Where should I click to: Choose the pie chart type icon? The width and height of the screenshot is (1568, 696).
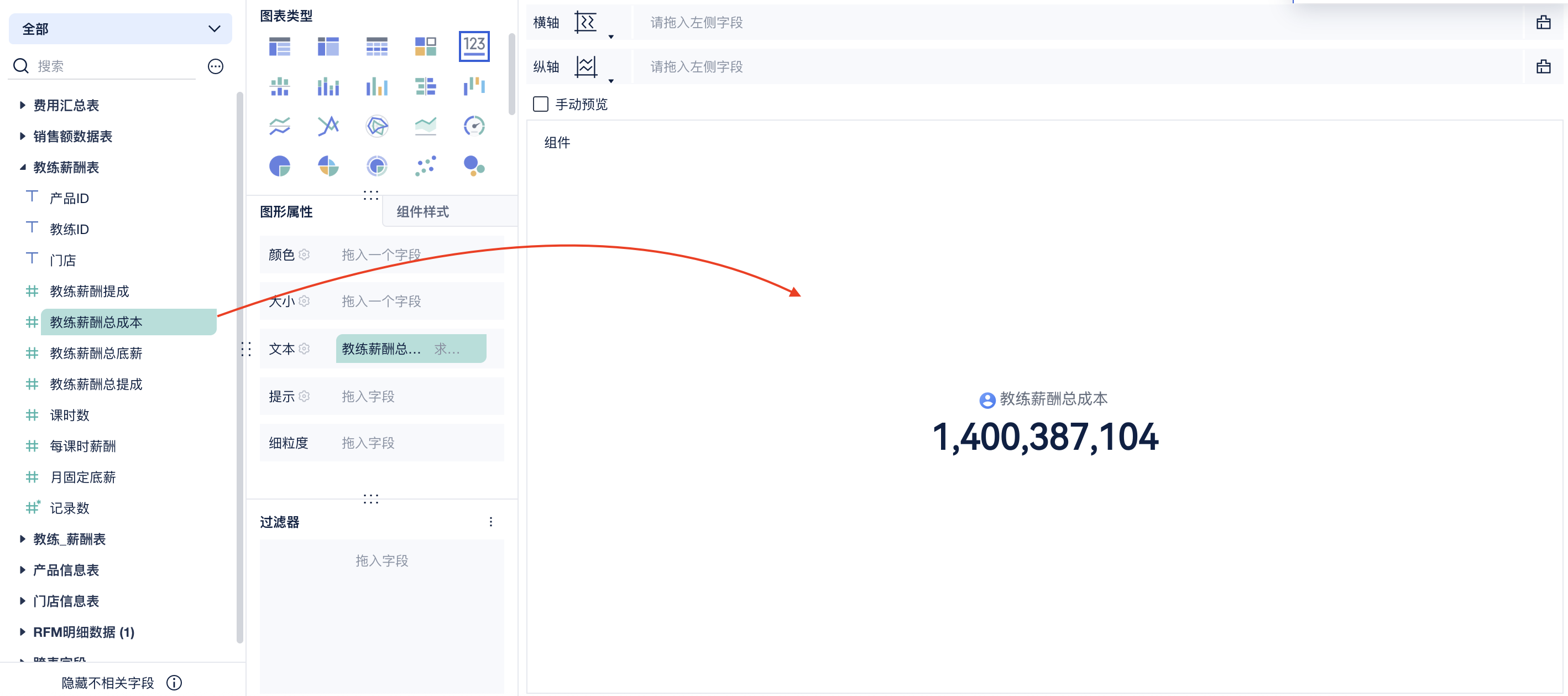tap(279, 165)
